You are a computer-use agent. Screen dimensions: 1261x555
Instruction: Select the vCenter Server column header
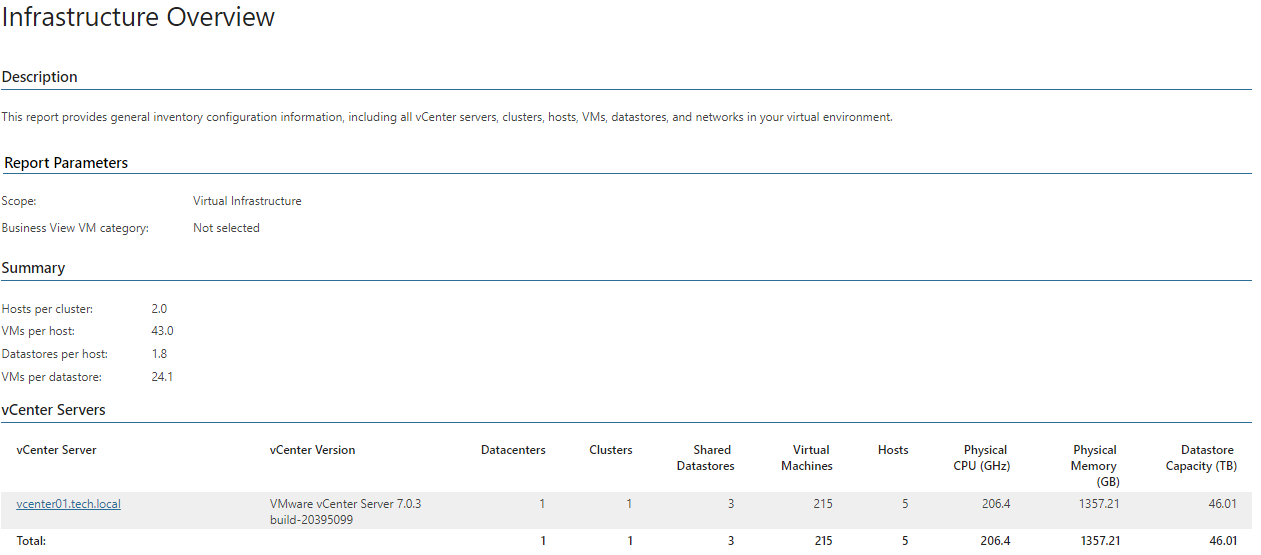pyautogui.click(x=57, y=450)
